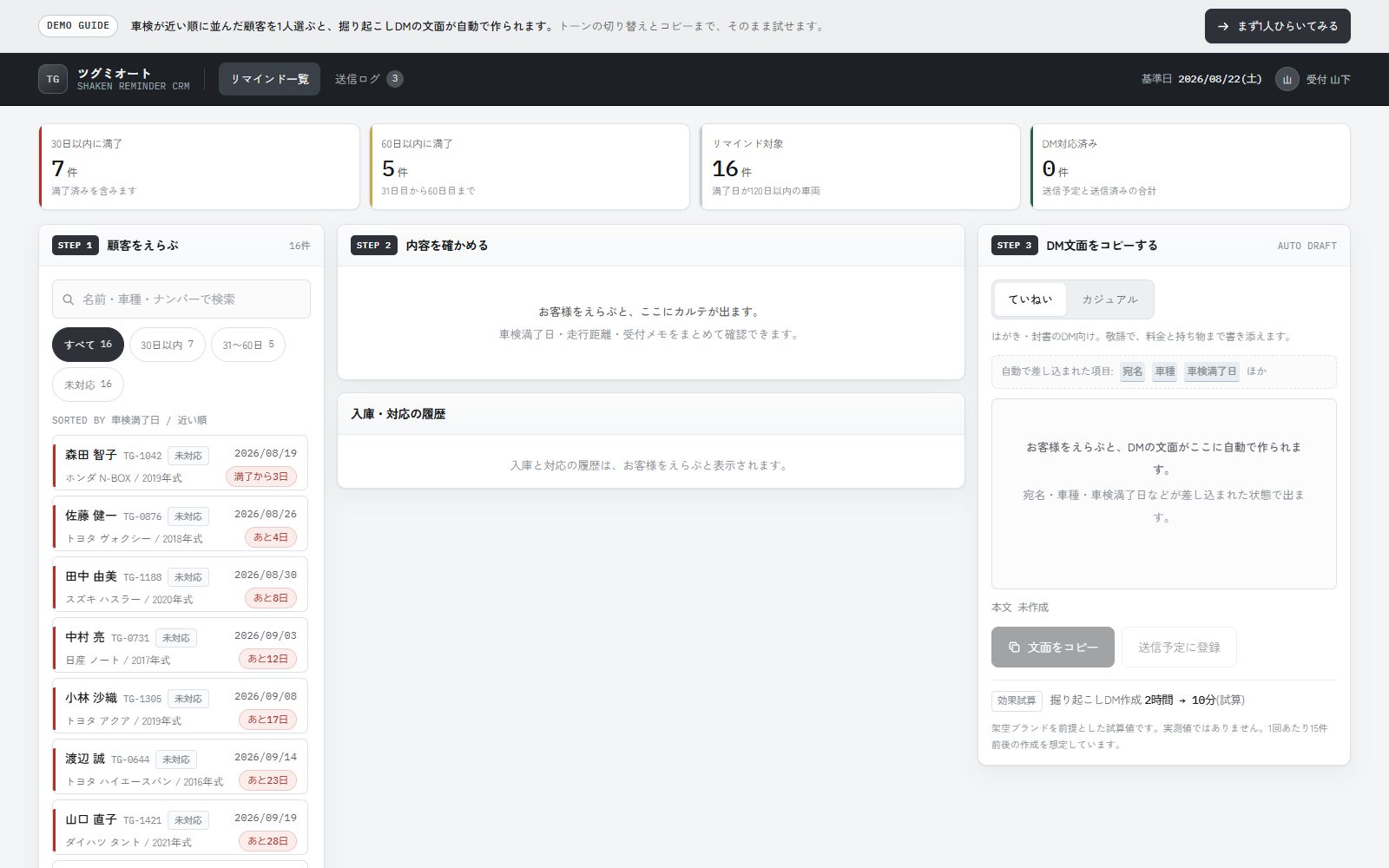Filter list by 31〜60日
The image size is (1389, 868).
pyautogui.click(x=248, y=345)
